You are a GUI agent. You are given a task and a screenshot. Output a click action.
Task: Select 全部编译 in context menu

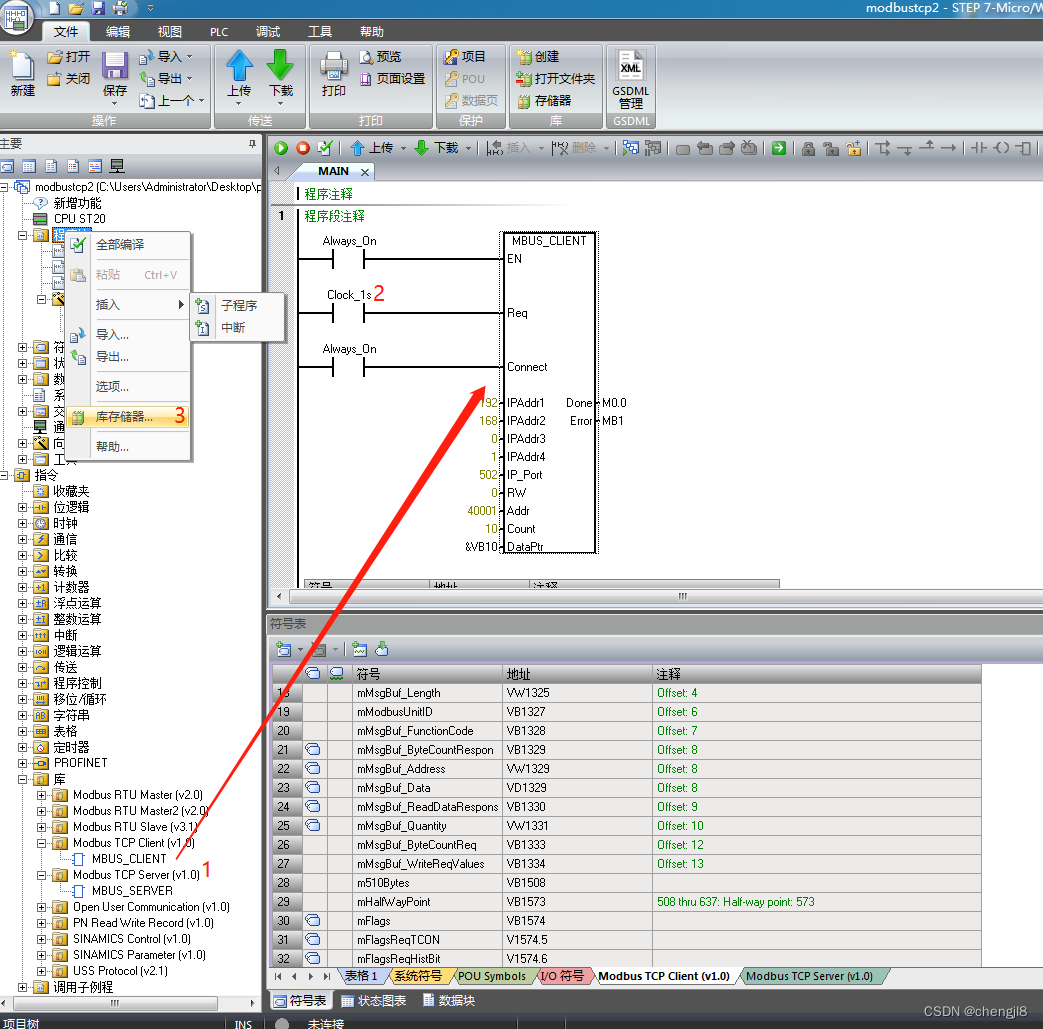click(127, 245)
